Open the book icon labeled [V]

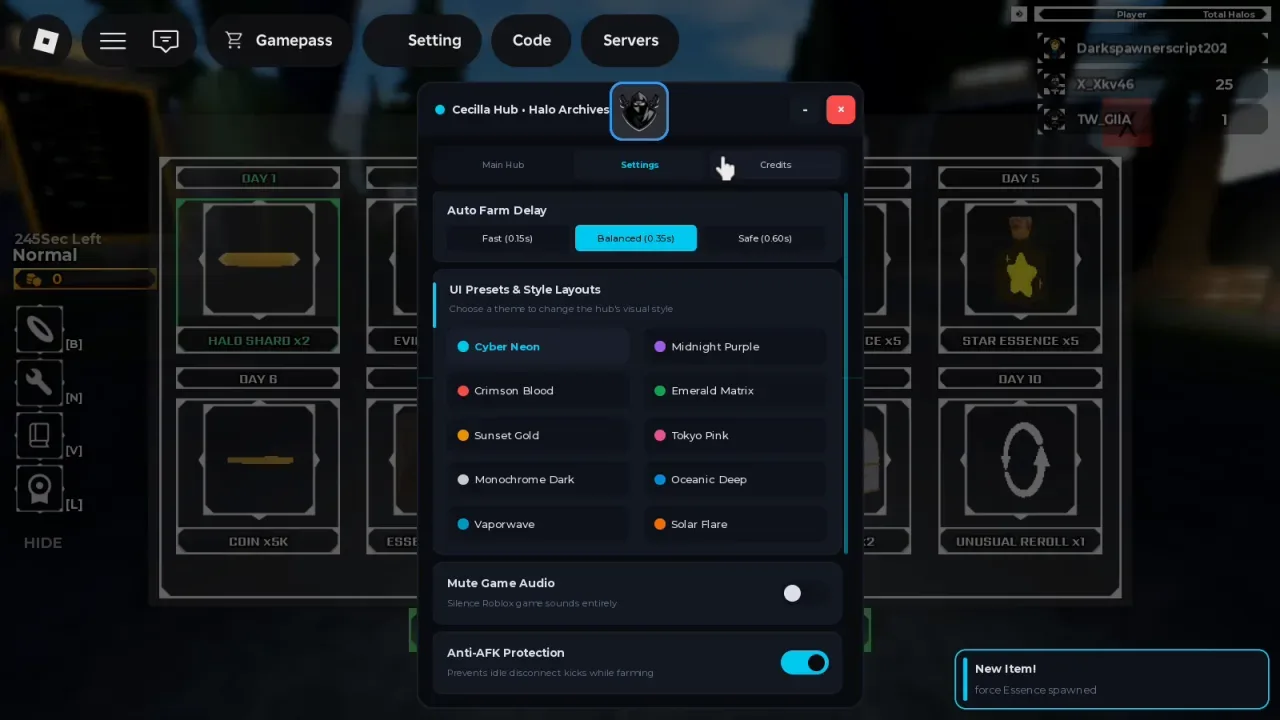click(40, 436)
